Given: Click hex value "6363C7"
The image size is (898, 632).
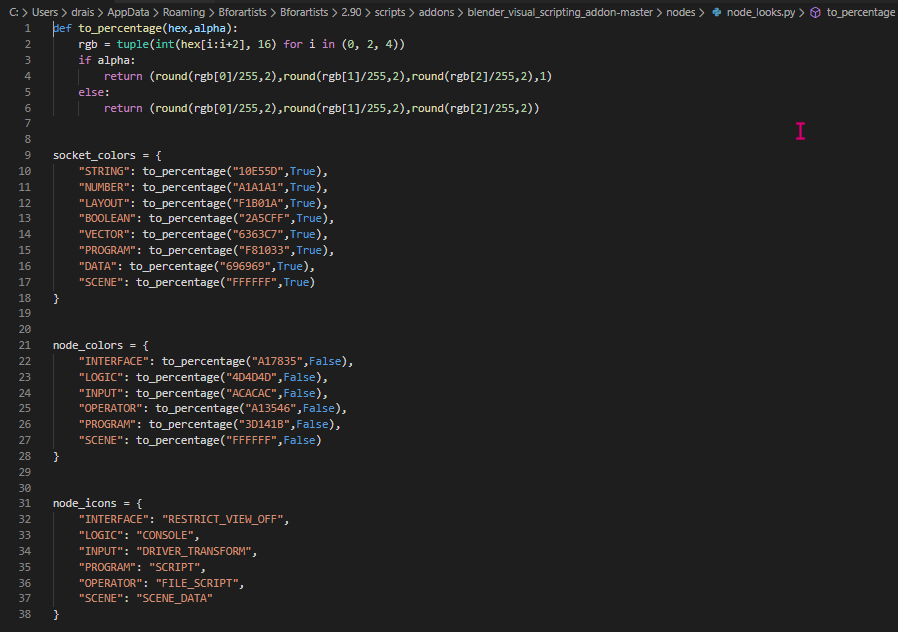Looking at the screenshot, I should [257, 234].
